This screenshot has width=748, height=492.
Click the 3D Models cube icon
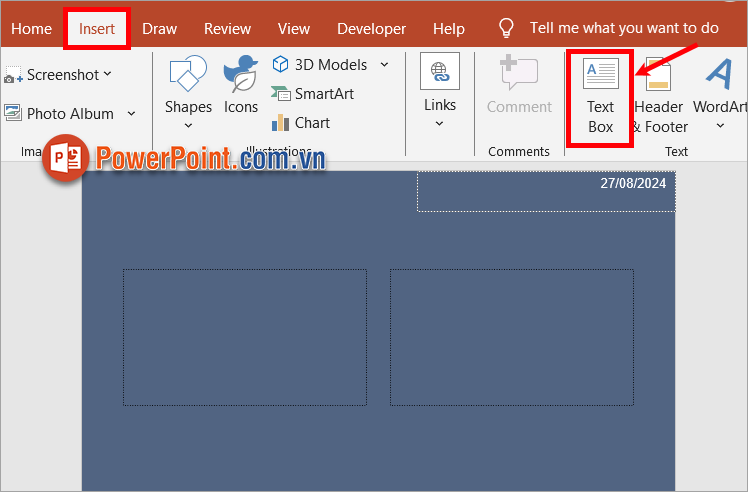280,64
